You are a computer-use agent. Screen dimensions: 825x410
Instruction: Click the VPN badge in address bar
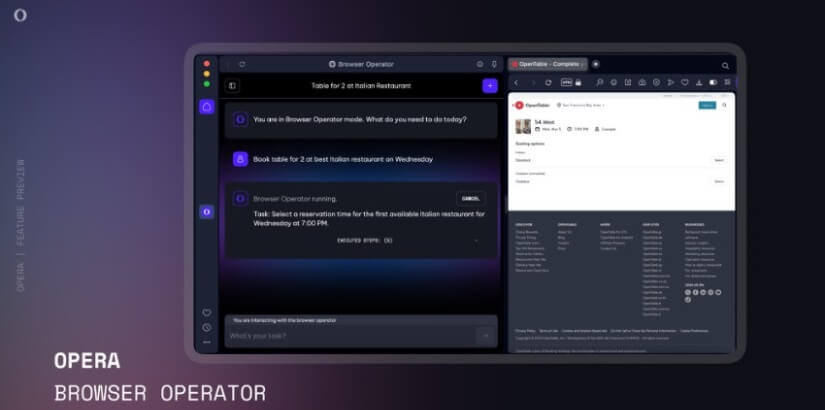tap(566, 83)
